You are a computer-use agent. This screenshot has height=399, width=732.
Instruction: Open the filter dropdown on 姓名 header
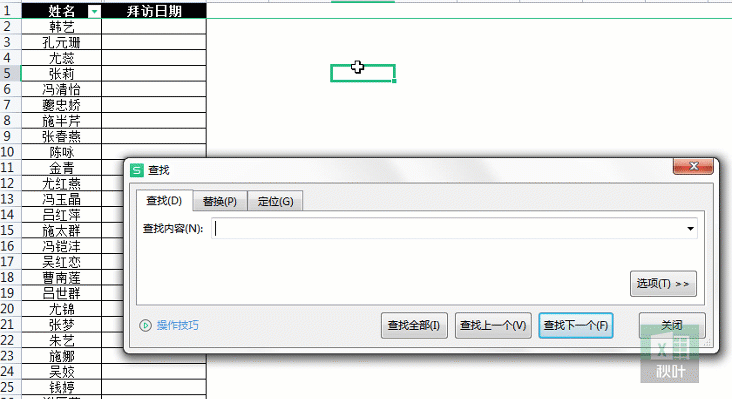point(94,12)
